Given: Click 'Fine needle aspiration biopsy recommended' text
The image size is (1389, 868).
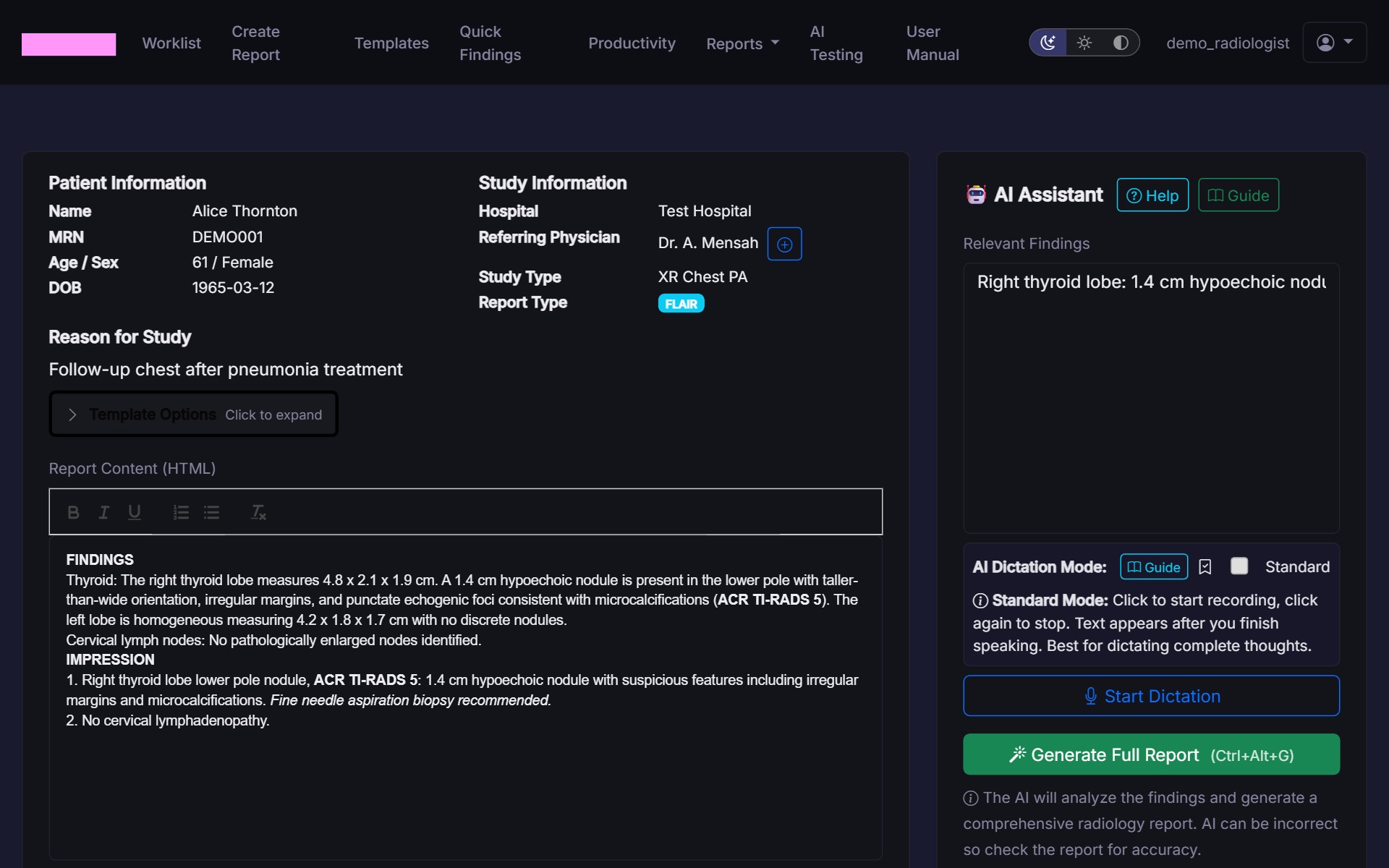Looking at the screenshot, I should [x=410, y=700].
